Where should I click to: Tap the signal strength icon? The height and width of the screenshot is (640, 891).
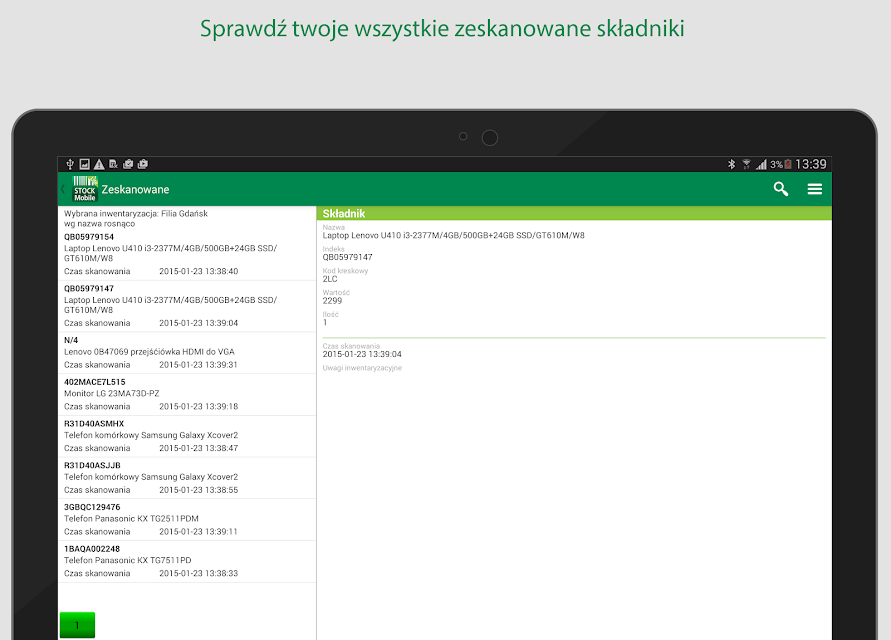coord(761,164)
